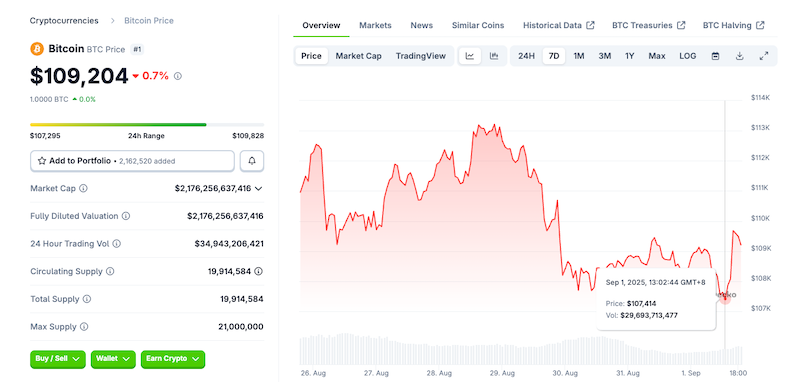Expand the Market Cap value chevron
The height and width of the screenshot is (382, 800).
click(258, 188)
